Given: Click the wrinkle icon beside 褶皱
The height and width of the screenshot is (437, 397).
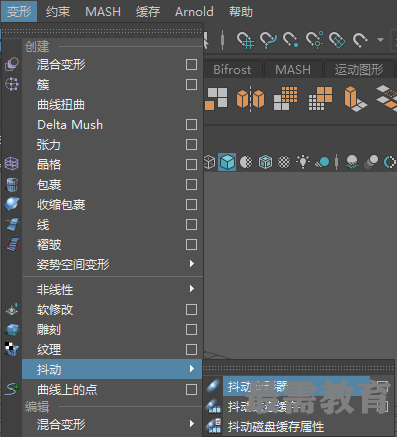Looking at the screenshot, I should coord(12,244).
